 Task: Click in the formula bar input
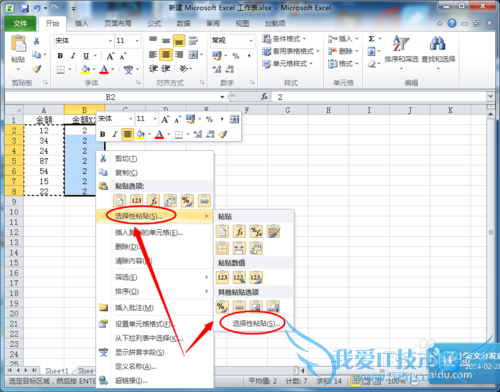pyautogui.click(x=380, y=97)
